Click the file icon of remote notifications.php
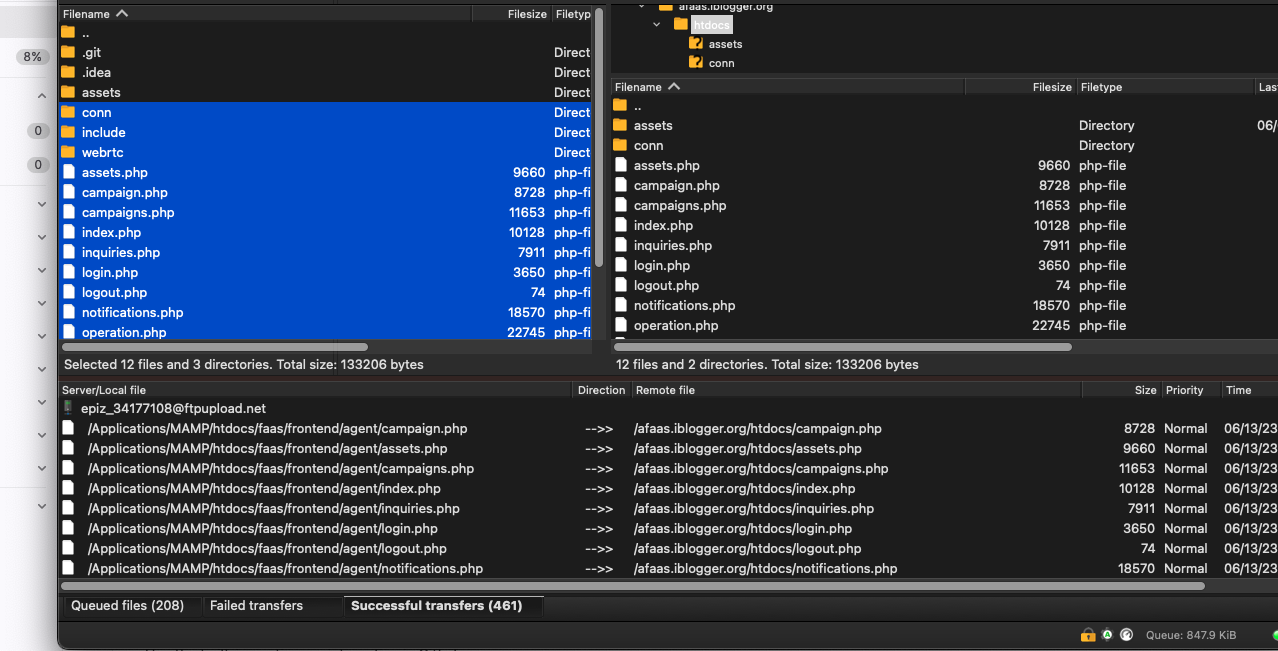 click(x=621, y=305)
